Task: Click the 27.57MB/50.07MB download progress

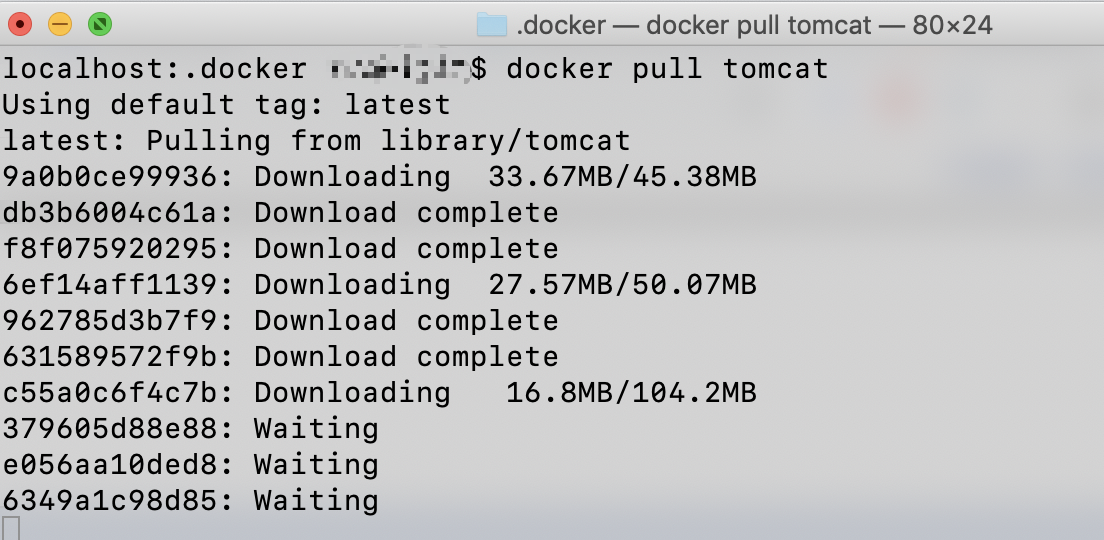Action: [622, 285]
